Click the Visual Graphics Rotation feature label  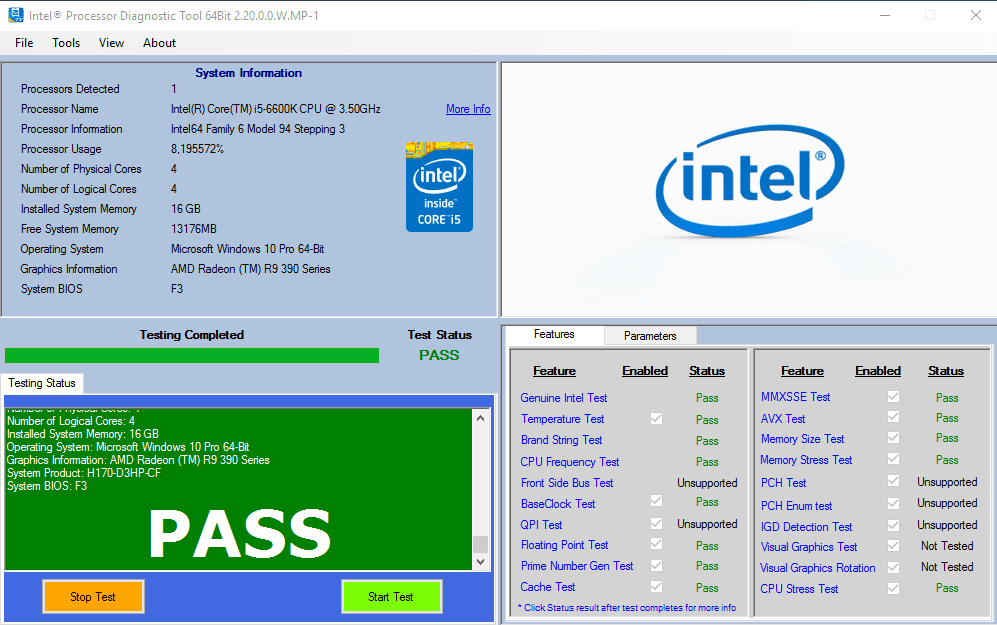point(818,568)
